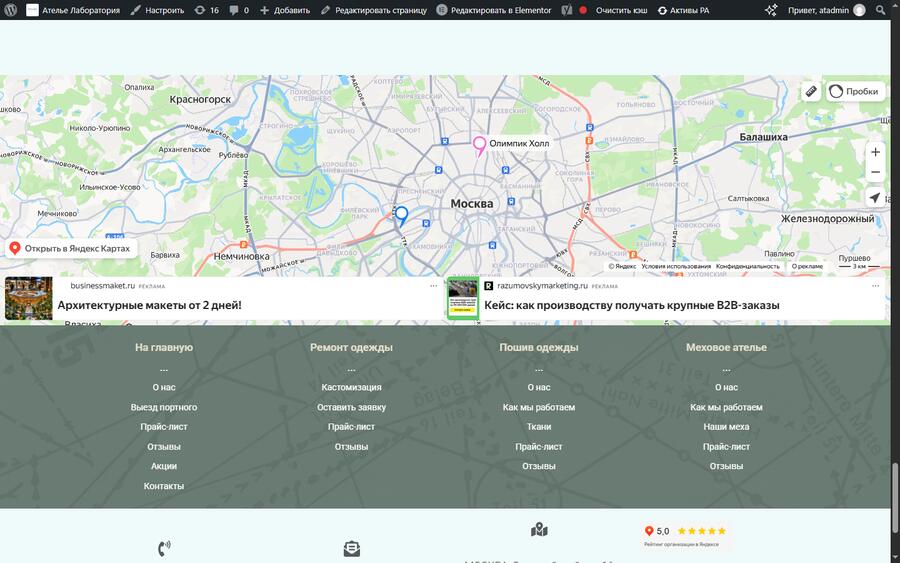This screenshot has width=900, height=563.
Task: Open the options menu of the razumovskymarketing.ru ad
Action: coord(875,286)
